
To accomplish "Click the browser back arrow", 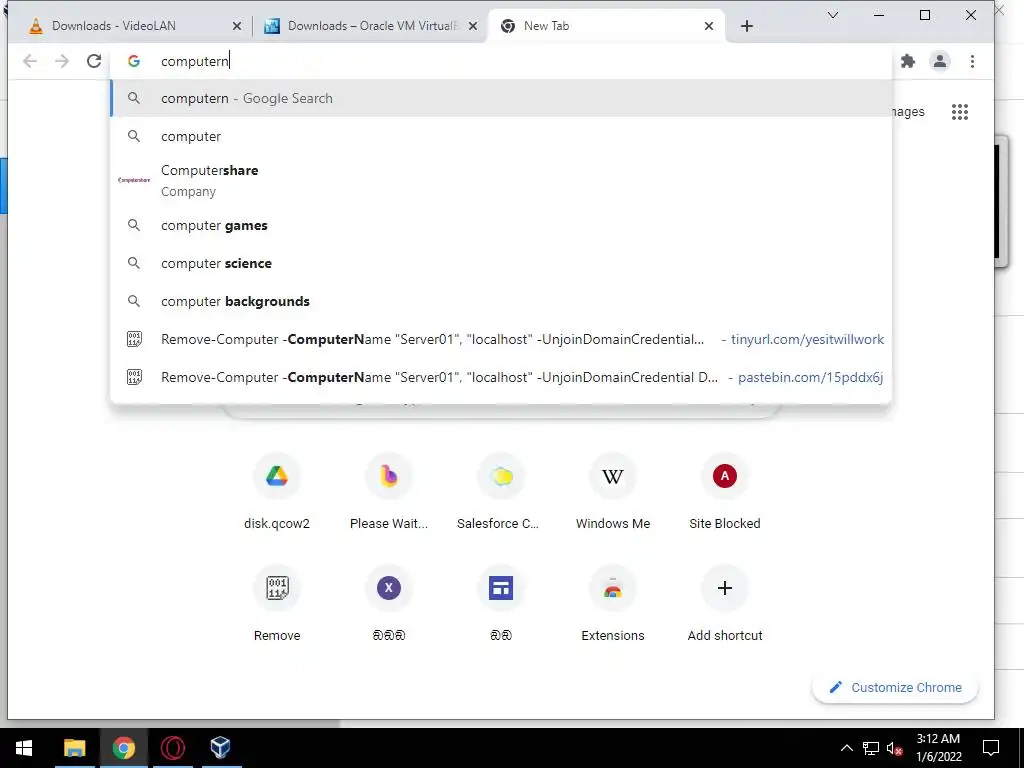I will point(30,61).
